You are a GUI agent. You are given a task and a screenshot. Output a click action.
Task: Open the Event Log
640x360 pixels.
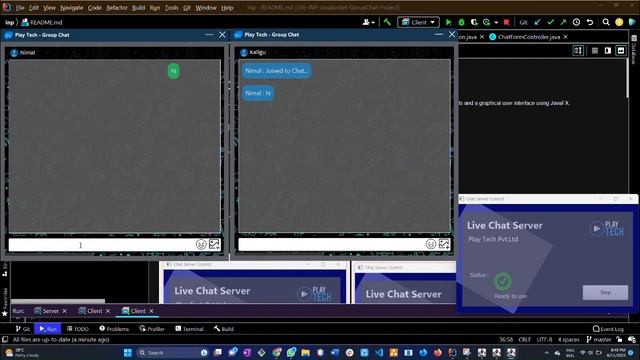coord(608,329)
